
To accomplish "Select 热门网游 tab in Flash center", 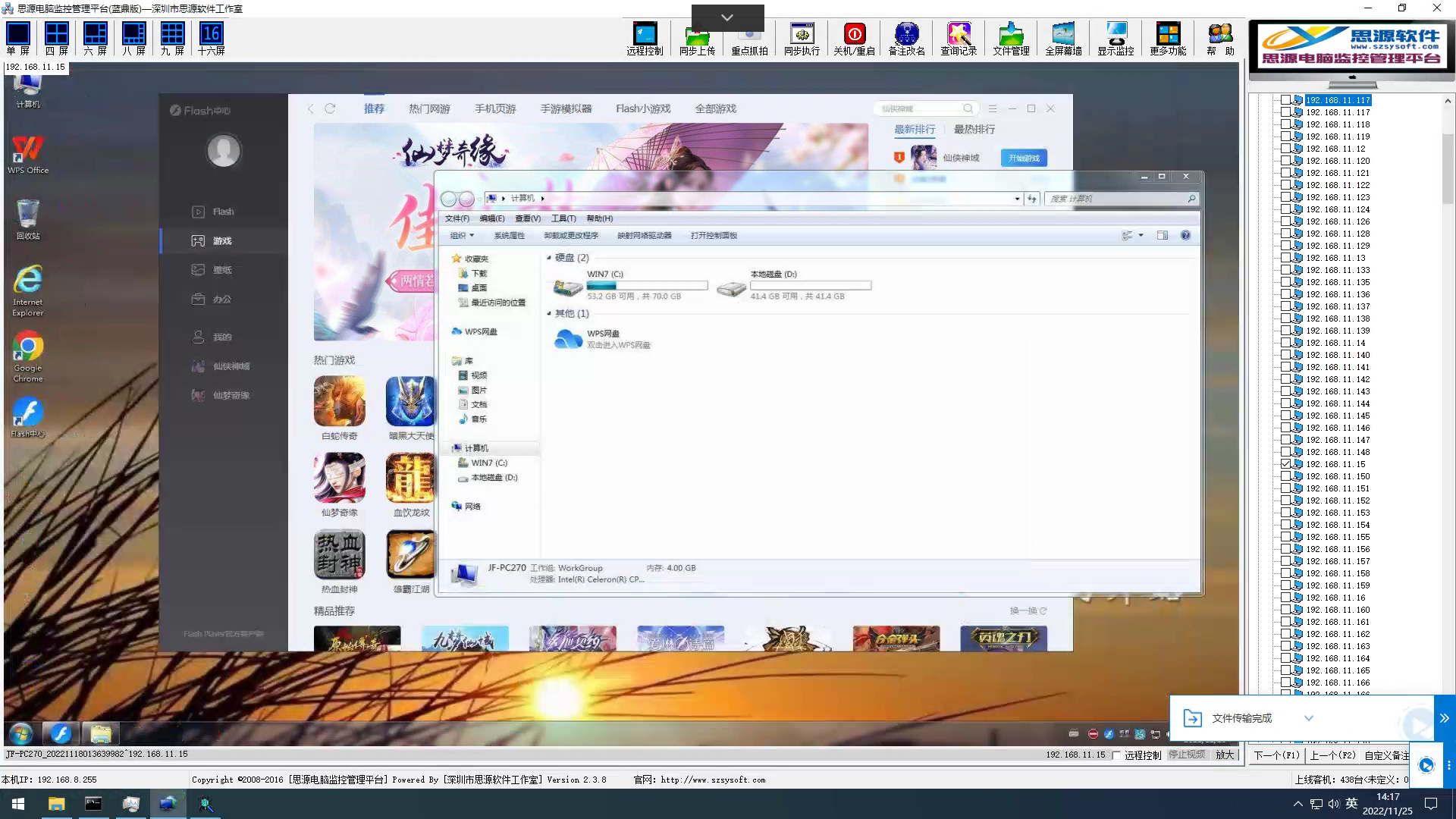I will [429, 109].
